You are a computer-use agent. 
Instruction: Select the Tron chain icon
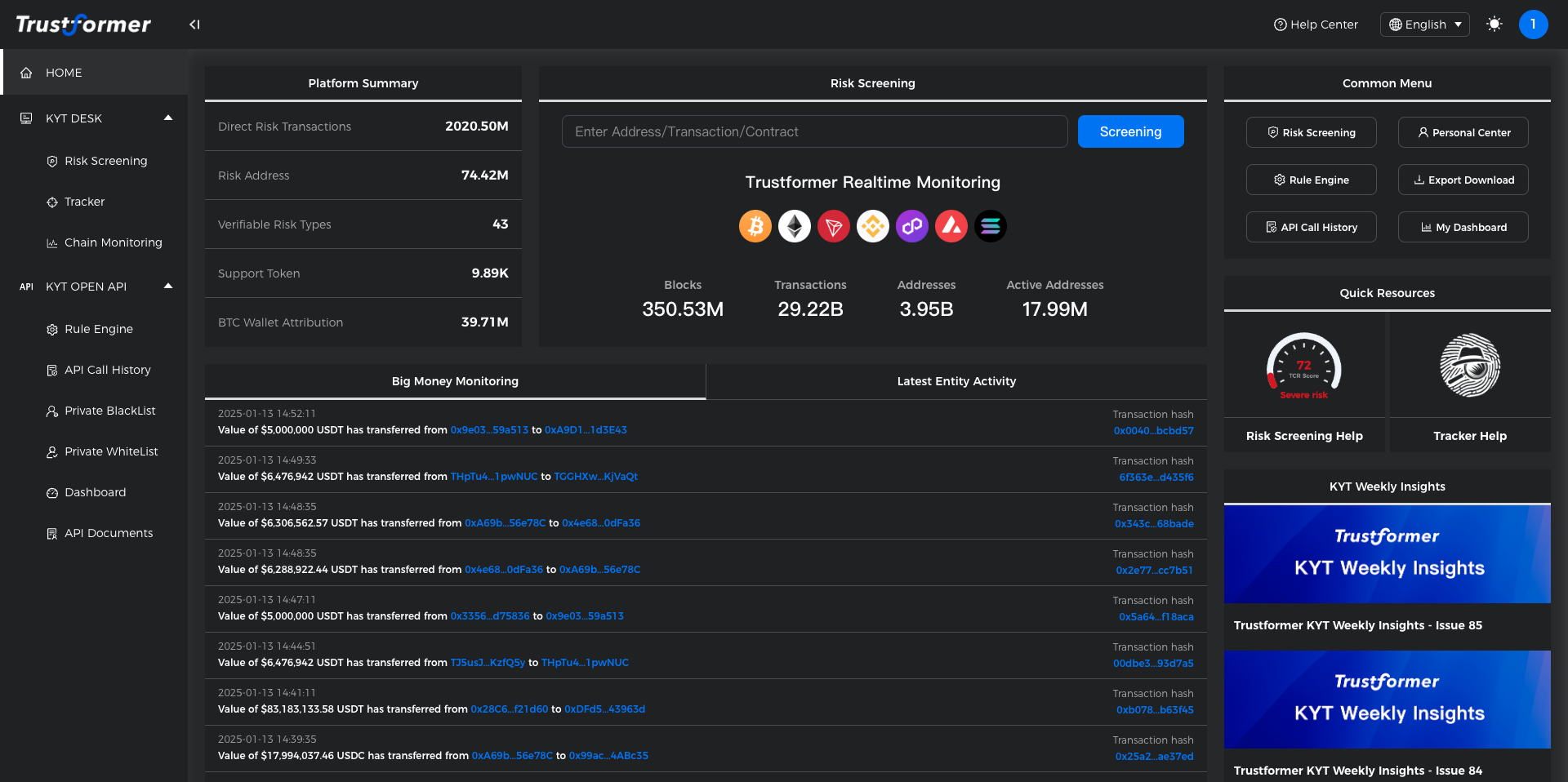[834, 226]
